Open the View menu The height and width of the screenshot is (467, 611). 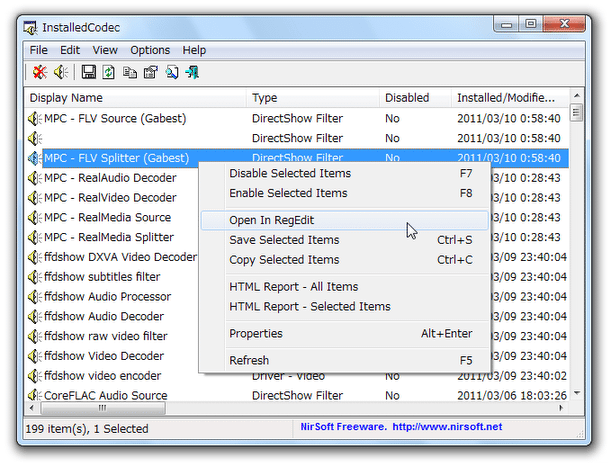tap(105, 50)
